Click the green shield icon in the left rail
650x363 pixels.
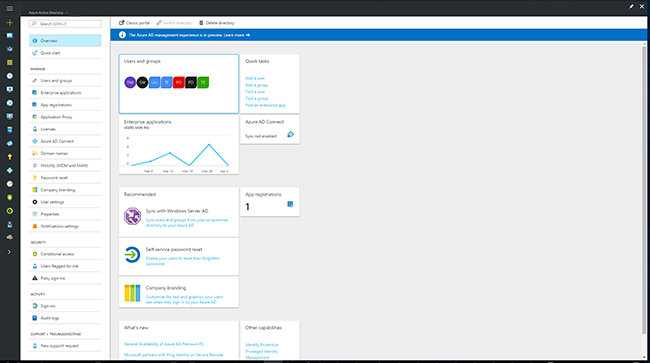point(10,197)
